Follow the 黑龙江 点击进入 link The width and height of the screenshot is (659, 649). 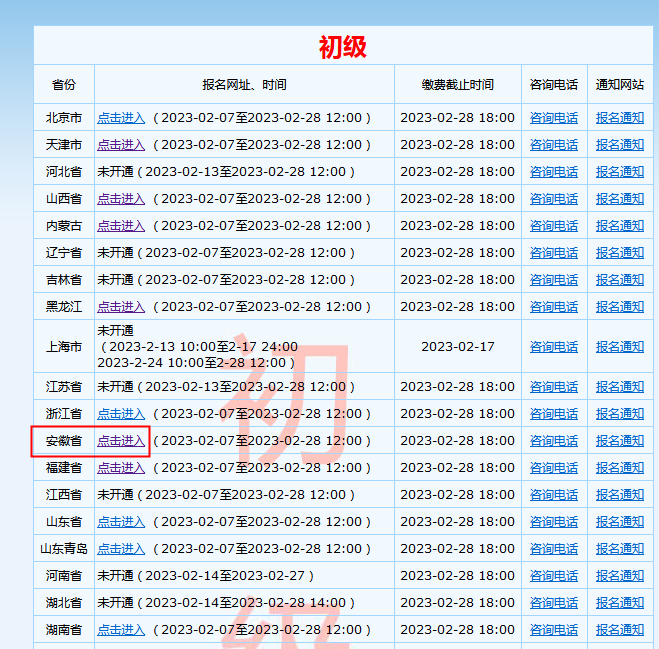(x=121, y=307)
